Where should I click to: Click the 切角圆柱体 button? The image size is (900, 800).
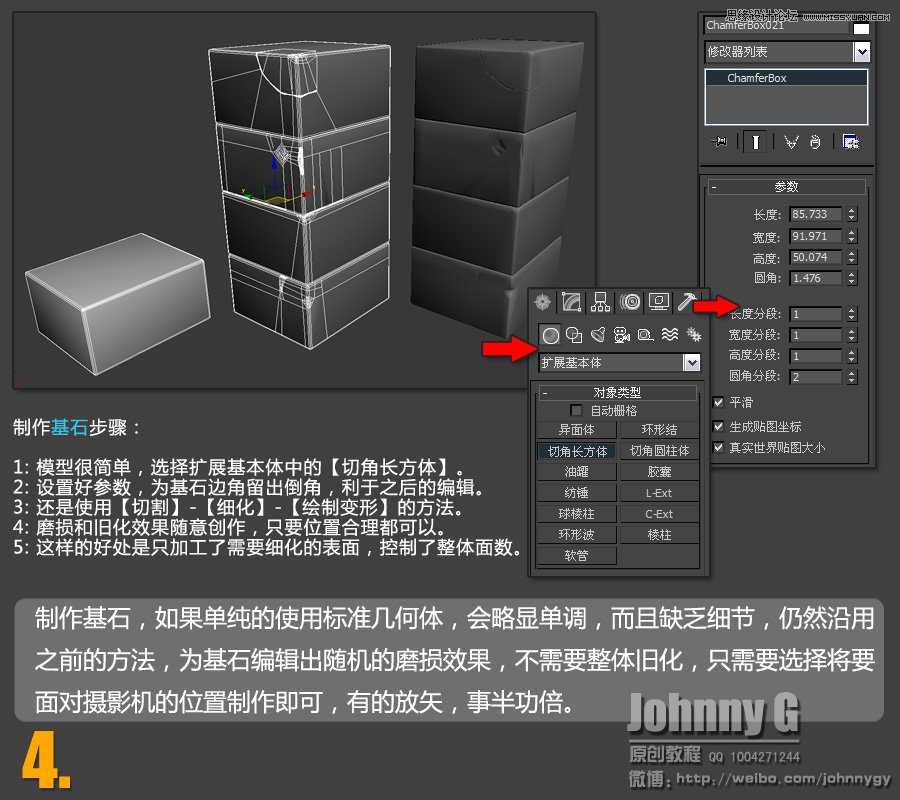[x=660, y=451]
